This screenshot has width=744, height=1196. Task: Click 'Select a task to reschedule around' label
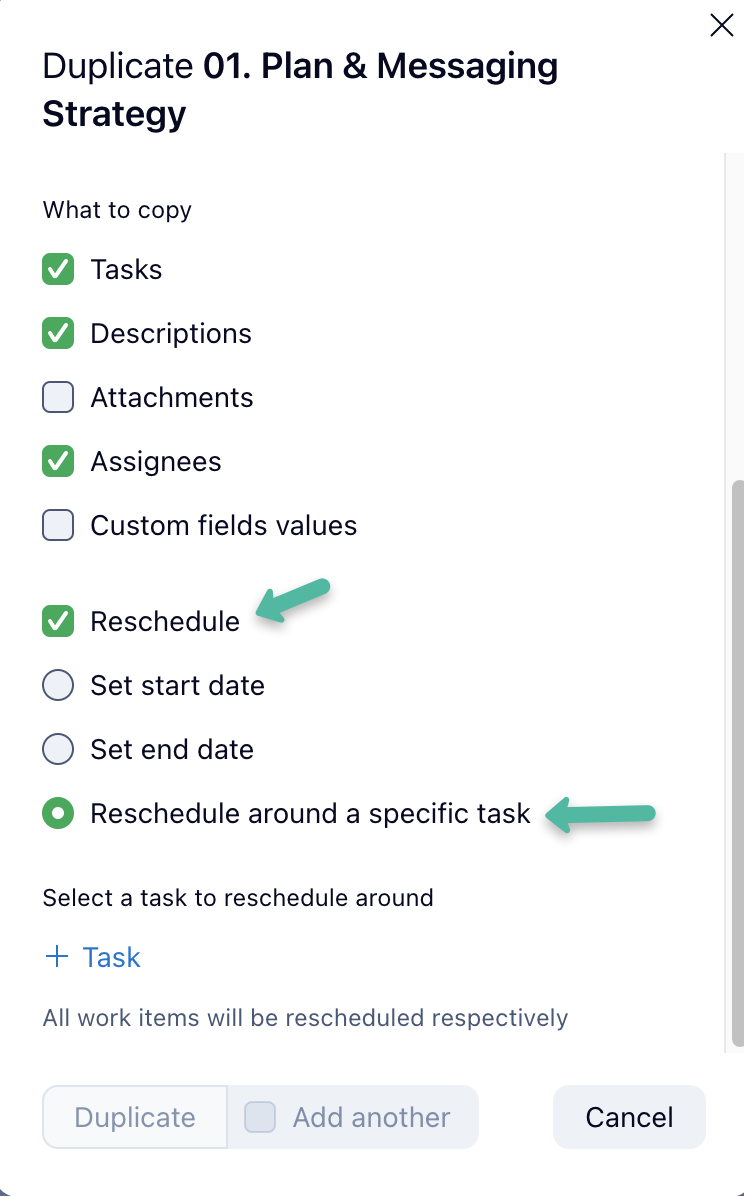pyautogui.click(x=238, y=897)
